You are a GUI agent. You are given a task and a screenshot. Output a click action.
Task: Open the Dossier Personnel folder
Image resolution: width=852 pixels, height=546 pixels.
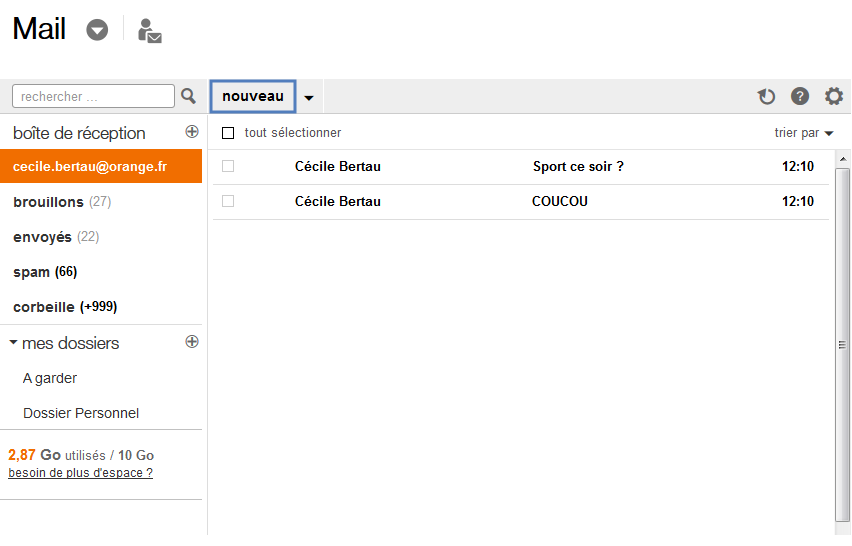click(x=81, y=413)
